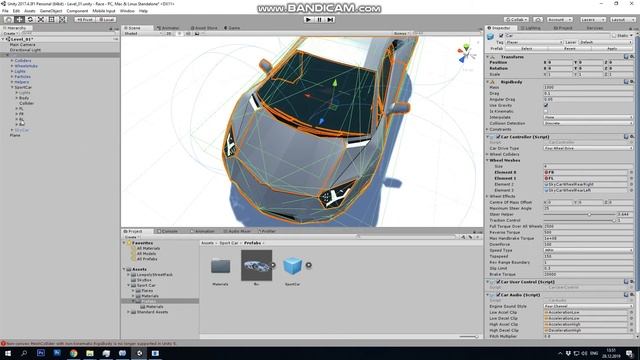Switch to the Asset Store tab

[204, 28]
